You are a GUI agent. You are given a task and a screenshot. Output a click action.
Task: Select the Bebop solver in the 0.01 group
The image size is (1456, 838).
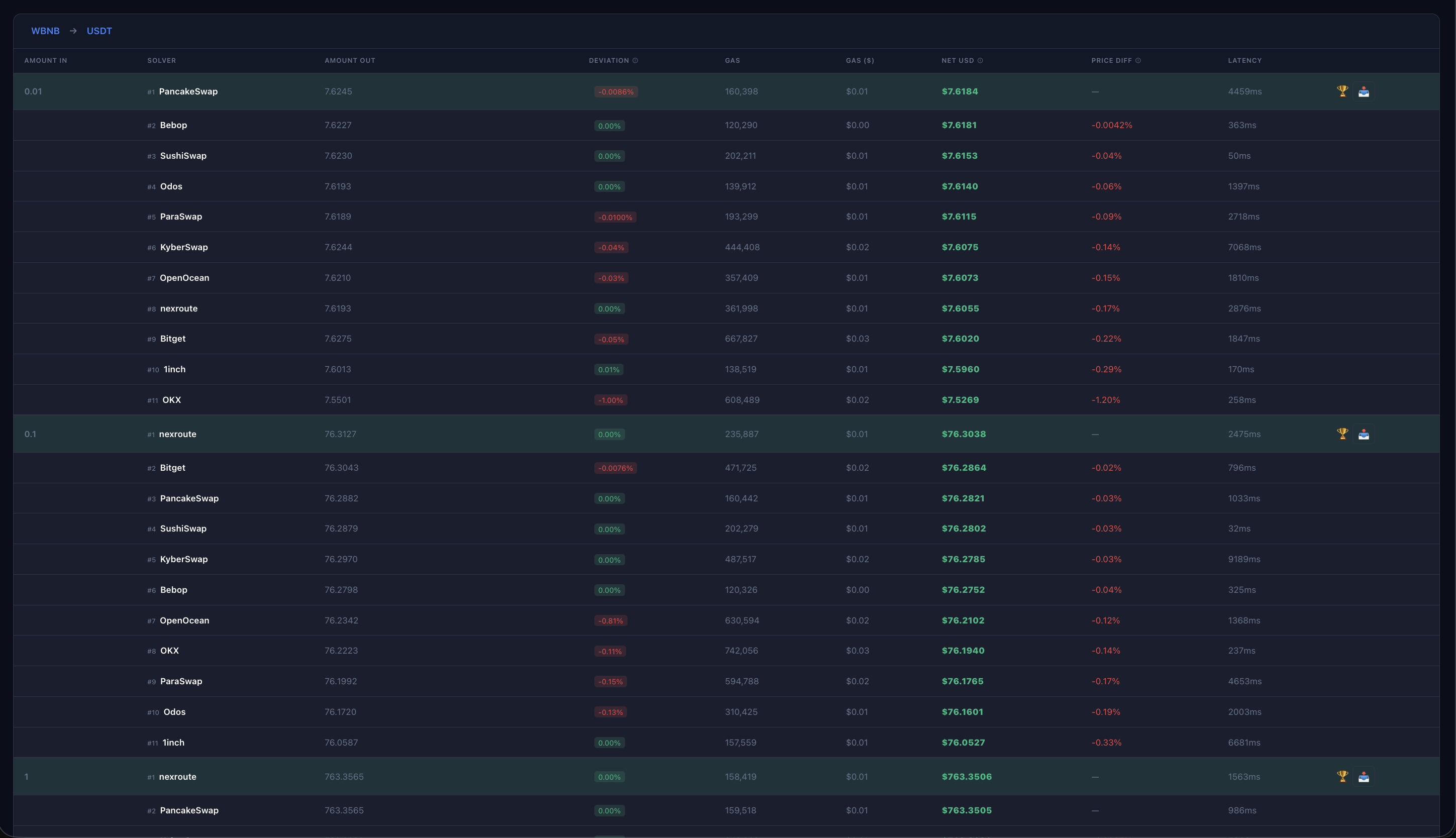(x=173, y=125)
